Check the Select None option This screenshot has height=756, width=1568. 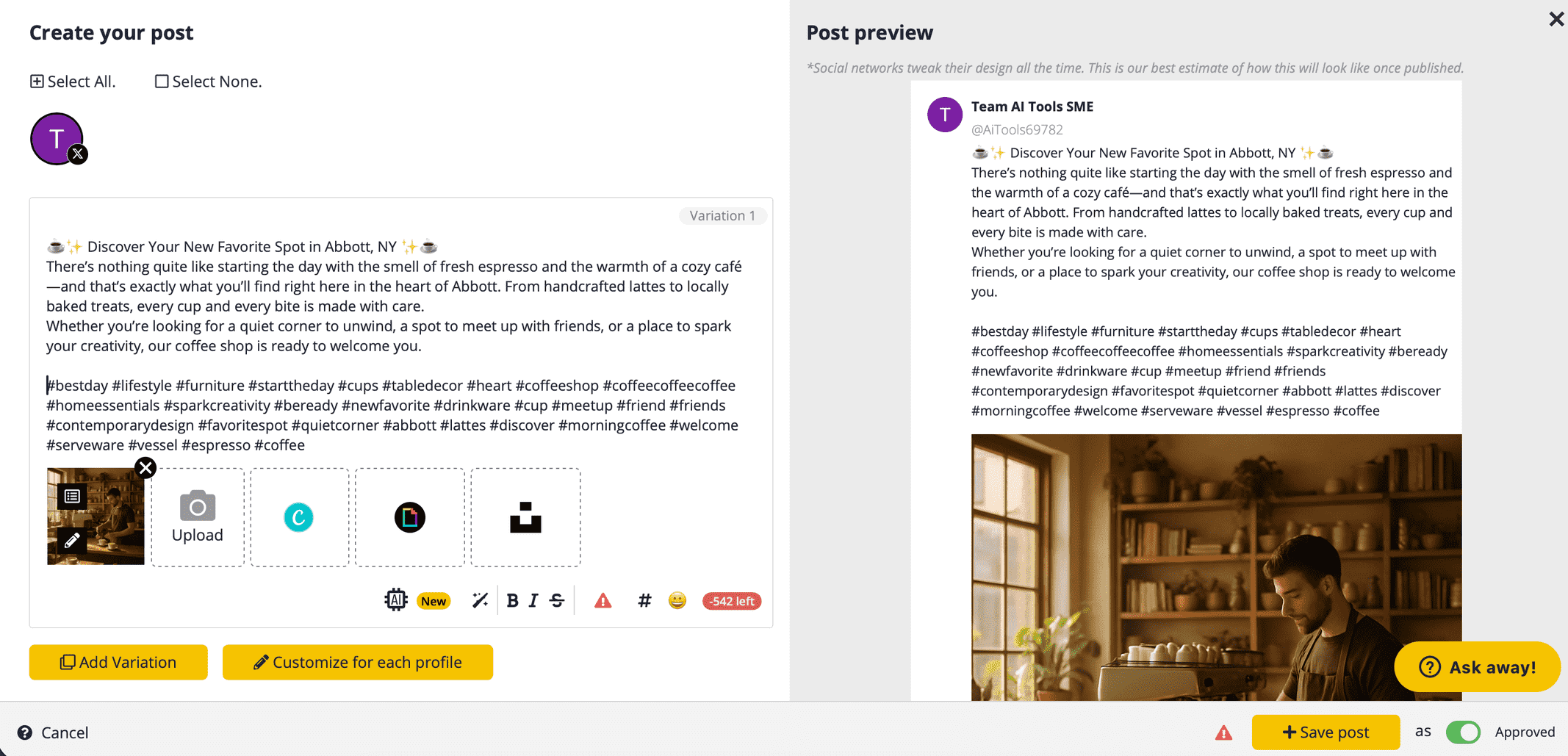coord(162,81)
